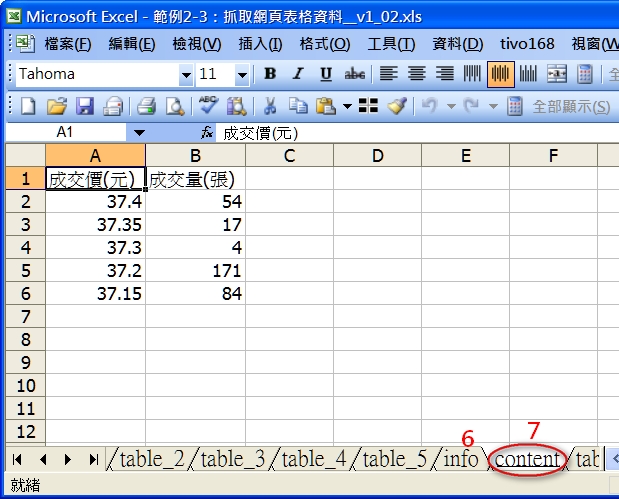Toggle Italic formatting

pyautogui.click(x=298, y=74)
